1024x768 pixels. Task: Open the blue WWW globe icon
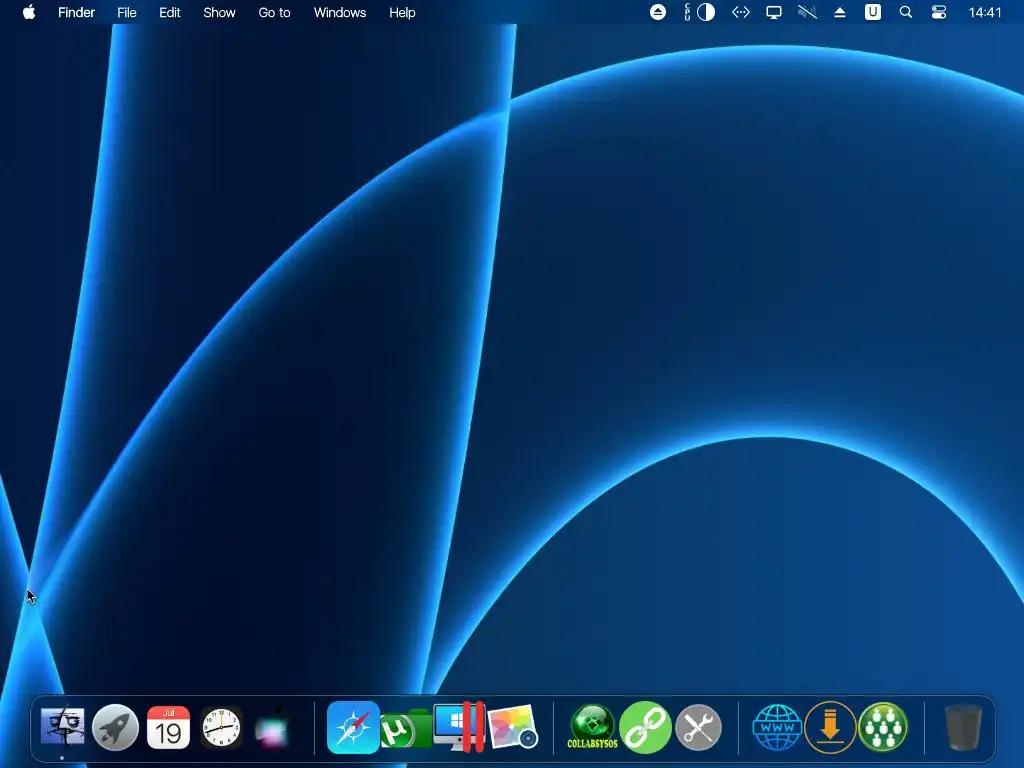[777, 727]
